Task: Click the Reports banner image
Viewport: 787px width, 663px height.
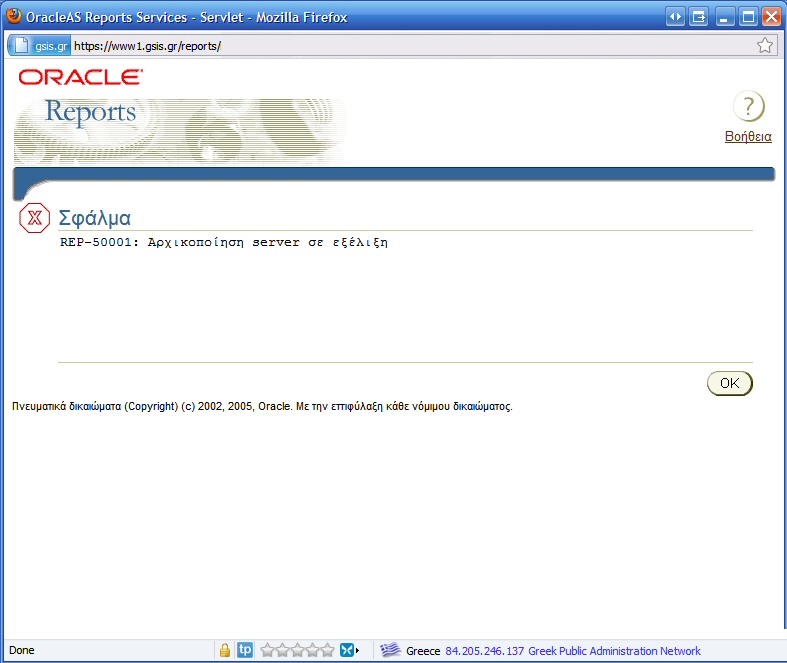Action: [180, 131]
